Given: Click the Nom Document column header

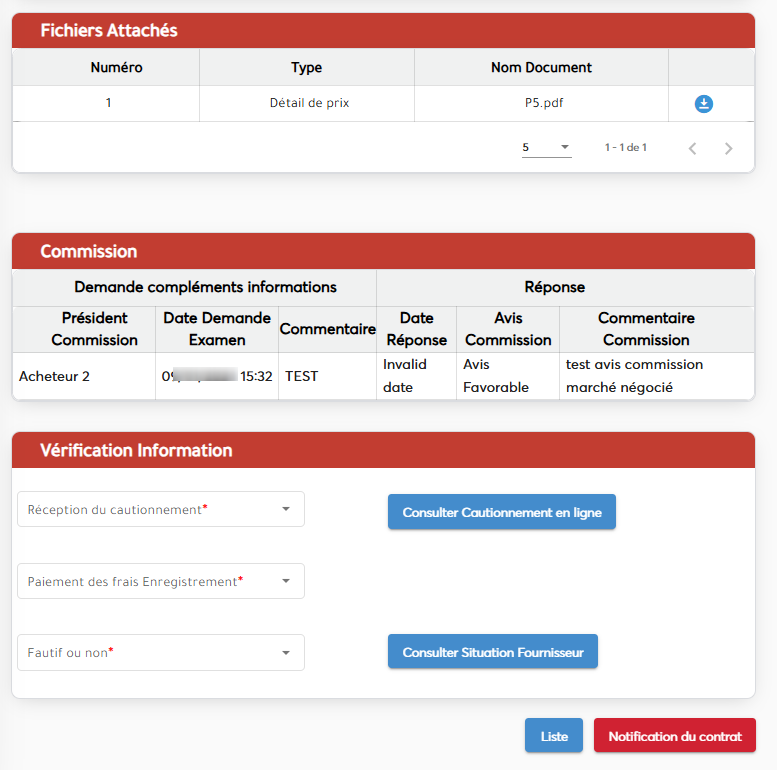Looking at the screenshot, I should coord(541,68).
